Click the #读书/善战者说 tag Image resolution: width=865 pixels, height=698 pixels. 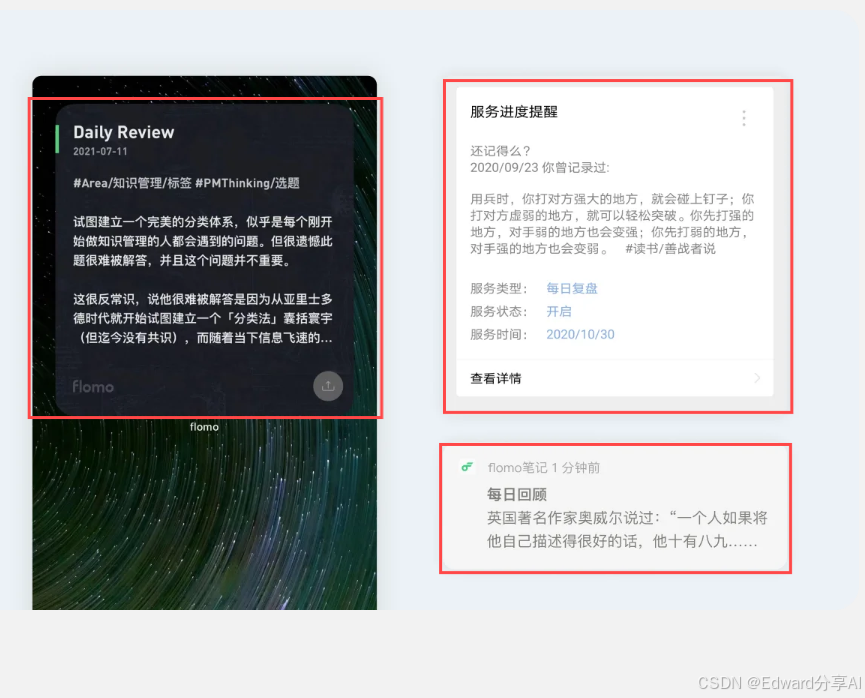[670, 249]
